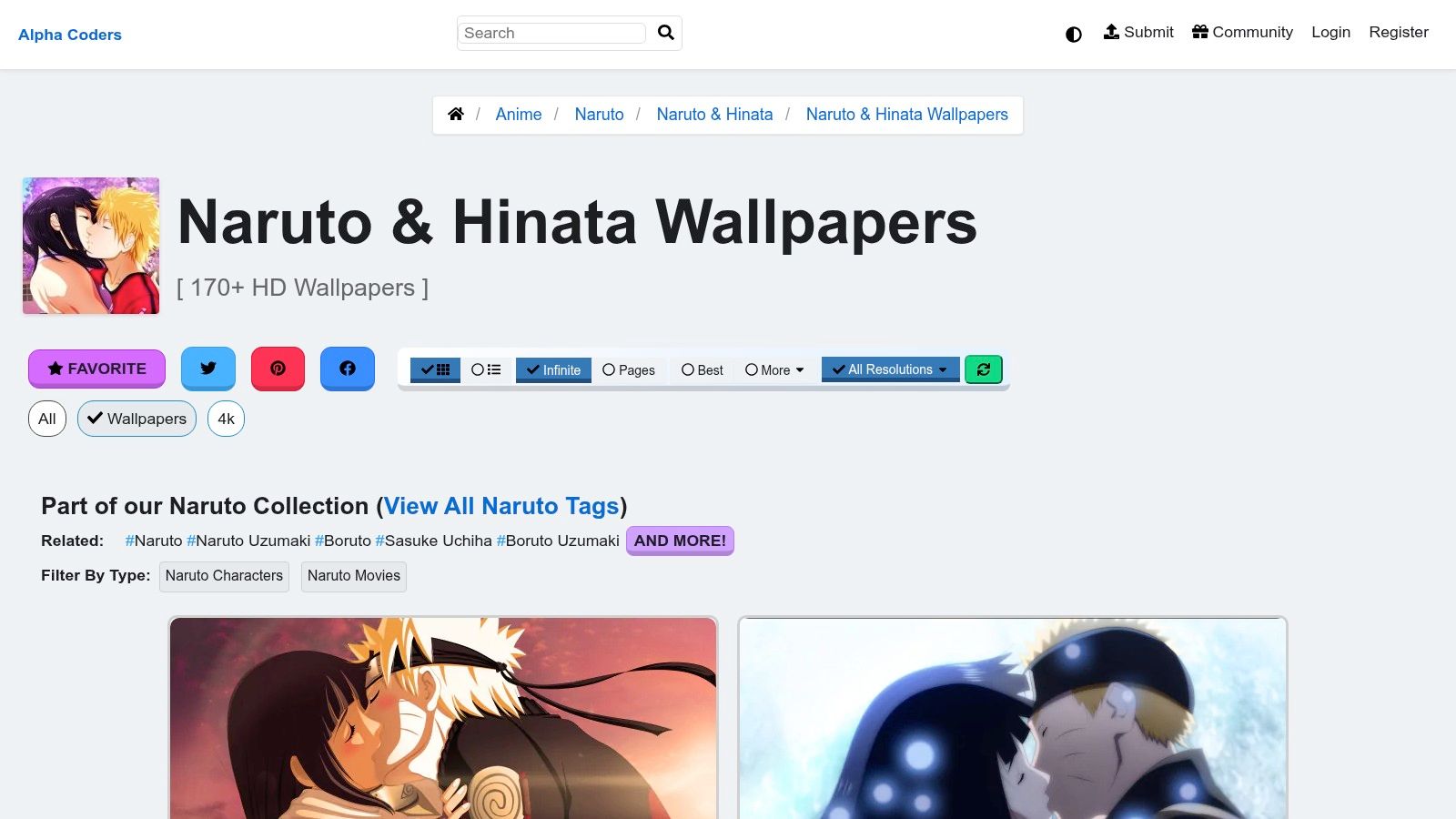The width and height of the screenshot is (1456, 819).
Task: Click the AND MORE! button
Action: point(680,541)
